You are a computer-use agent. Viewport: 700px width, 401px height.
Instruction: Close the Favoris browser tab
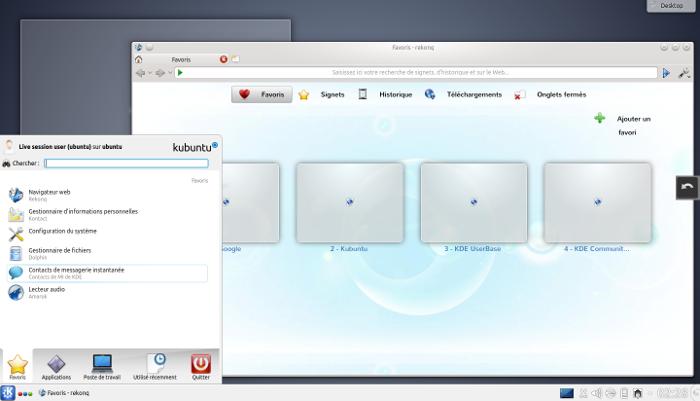(223, 59)
